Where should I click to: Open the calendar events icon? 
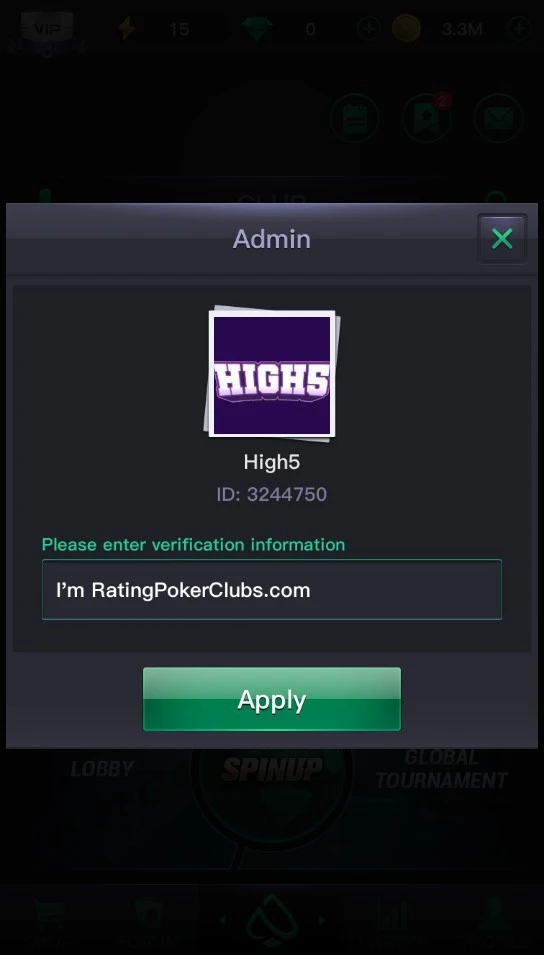355,118
